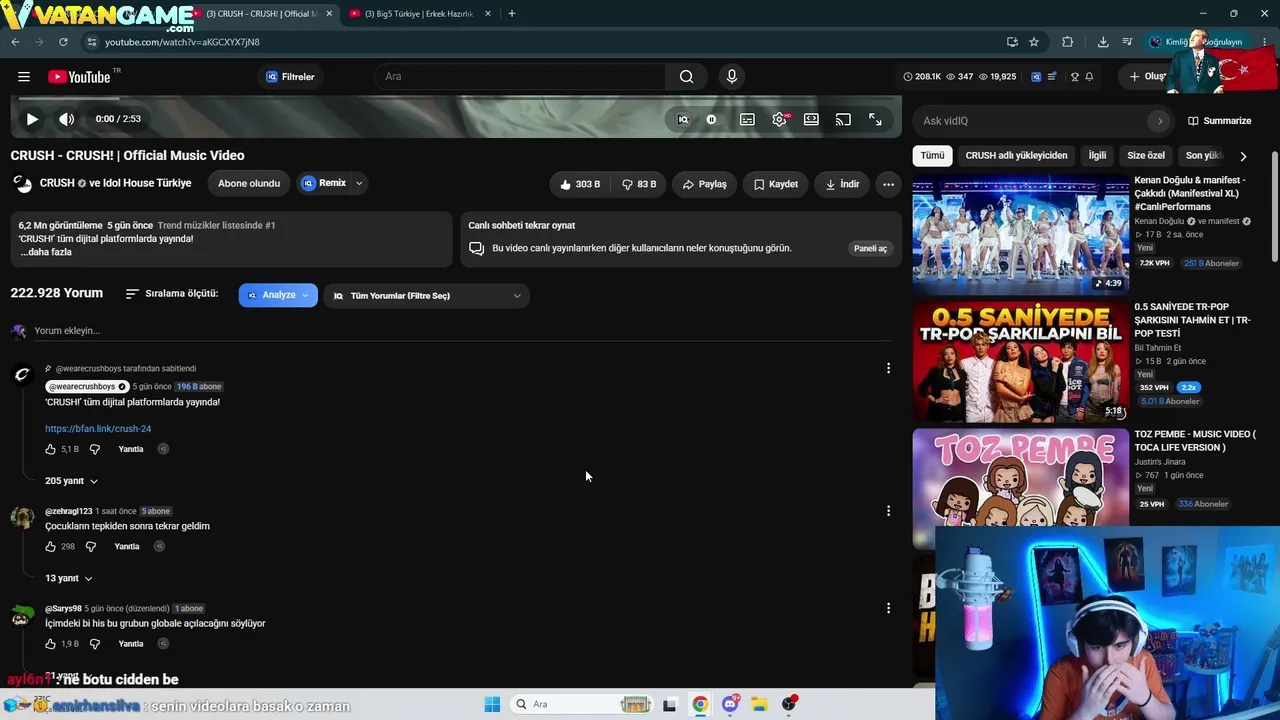Screen dimensions: 1280x720
Task: Open options menu for @Sarys98 comment
Action: [888, 608]
